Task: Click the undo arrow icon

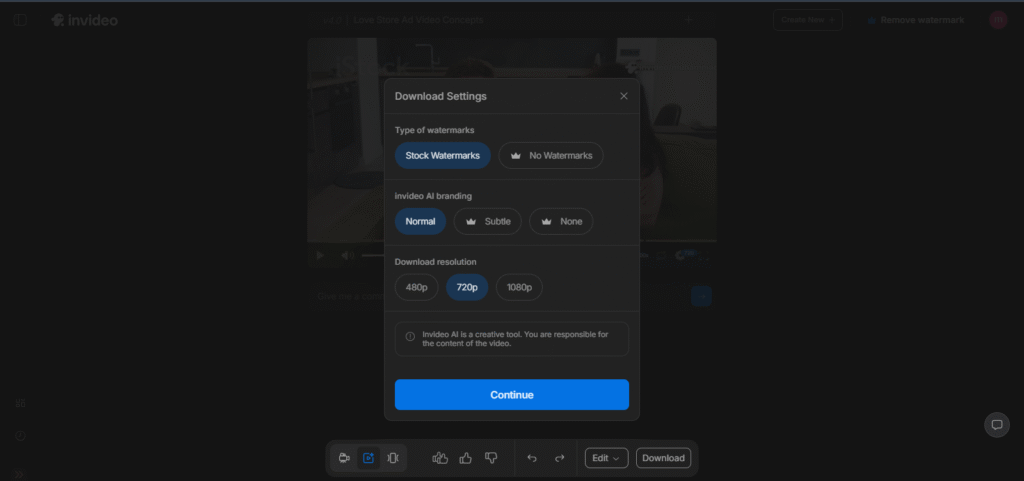Action: tap(532, 458)
